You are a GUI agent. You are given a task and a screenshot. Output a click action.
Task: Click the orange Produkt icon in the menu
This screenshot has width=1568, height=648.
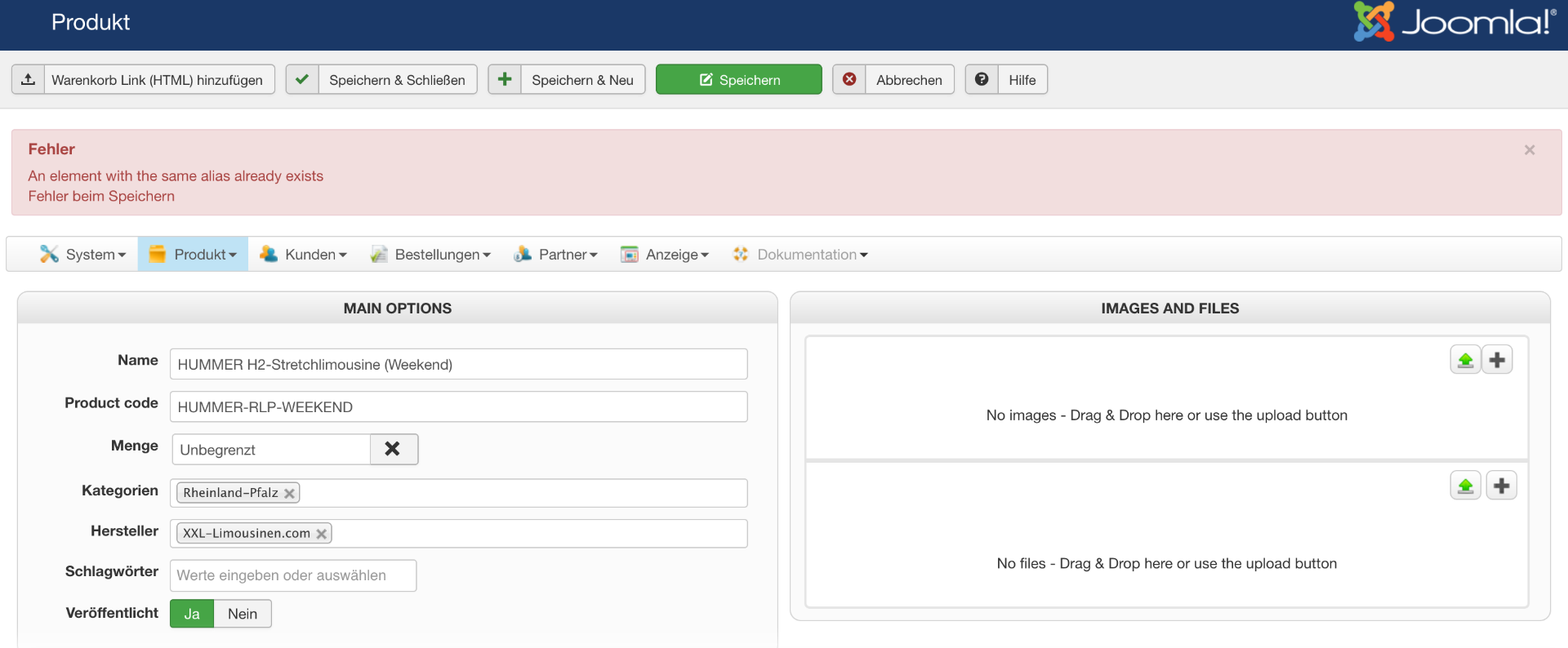pos(157,254)
